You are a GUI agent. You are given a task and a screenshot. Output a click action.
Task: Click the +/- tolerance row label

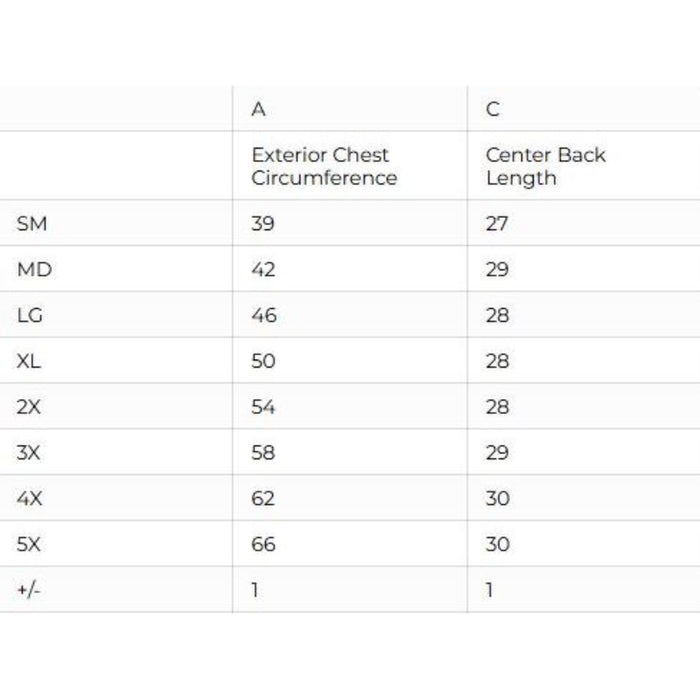point(29,590)
